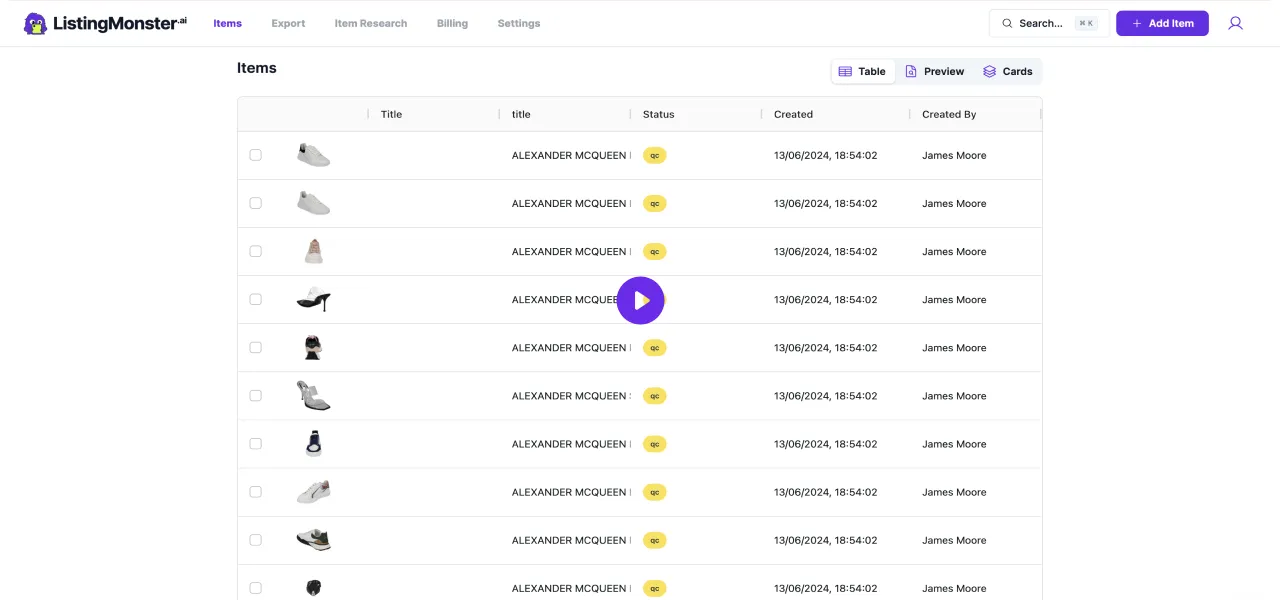Click the purple play button overlay
1280x600 pixels.
[x=640, y=300]
